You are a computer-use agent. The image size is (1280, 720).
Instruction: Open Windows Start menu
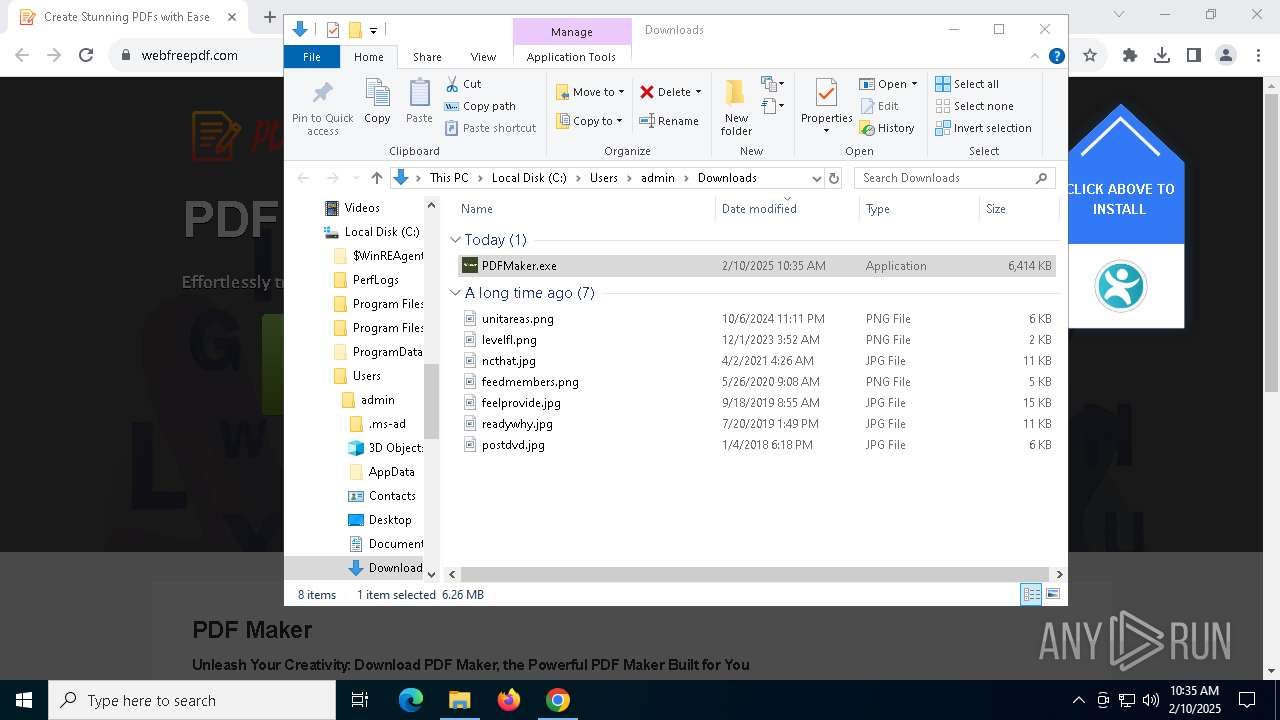tap(24, 700)
